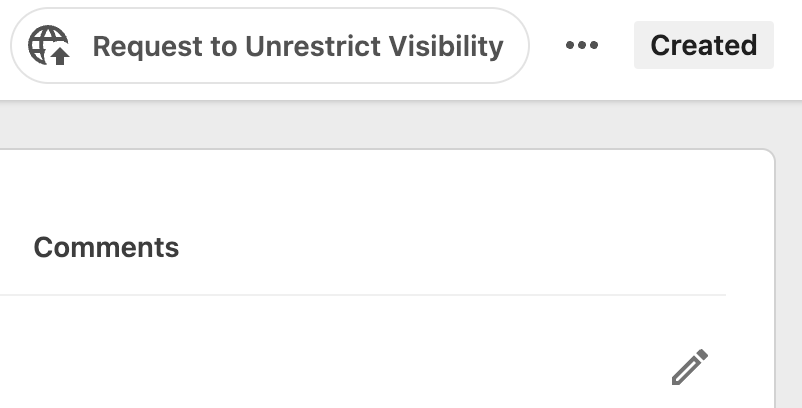Select the ellipsis icon beside Created
The width and height of the screenshot is (802, 408).
point(581,46)
